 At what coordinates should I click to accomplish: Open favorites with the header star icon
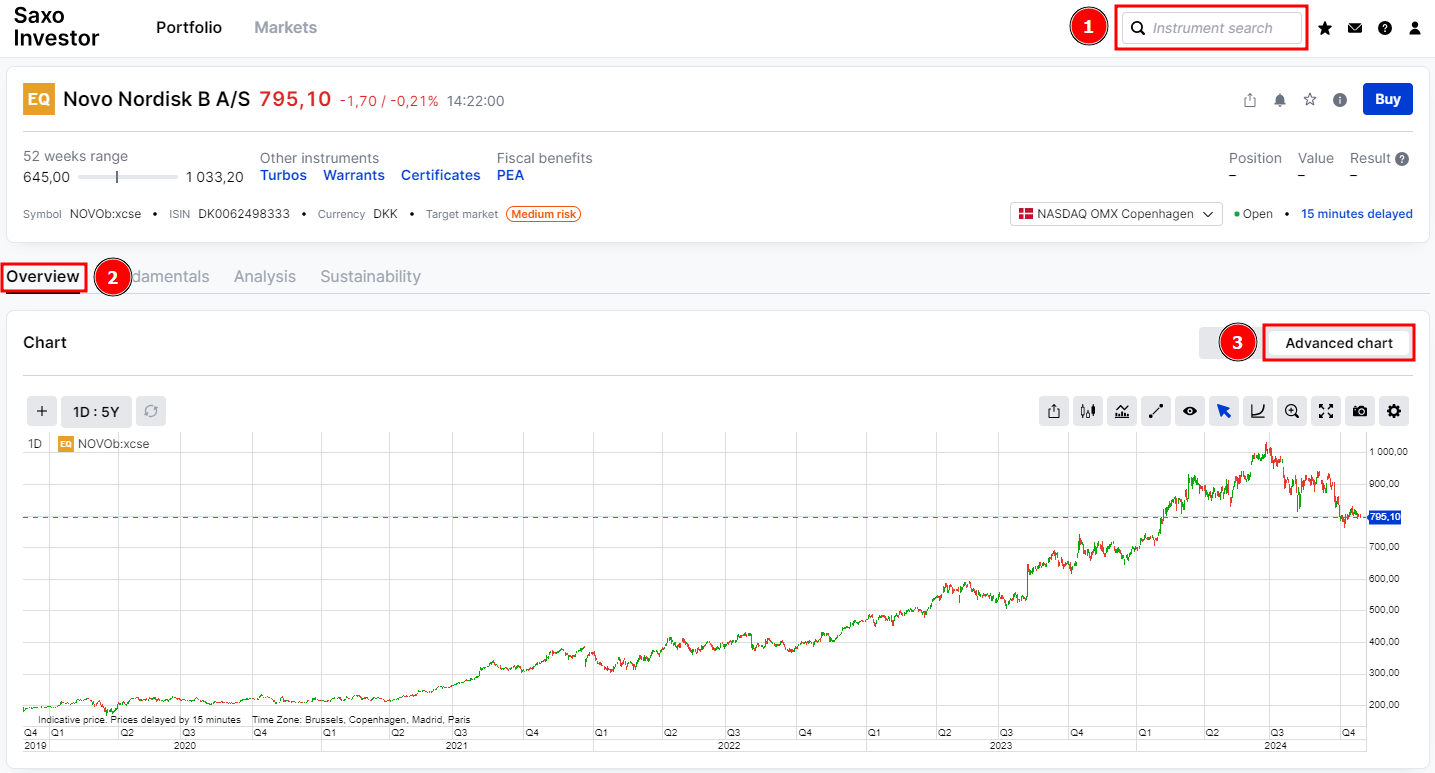[1325, 28]
